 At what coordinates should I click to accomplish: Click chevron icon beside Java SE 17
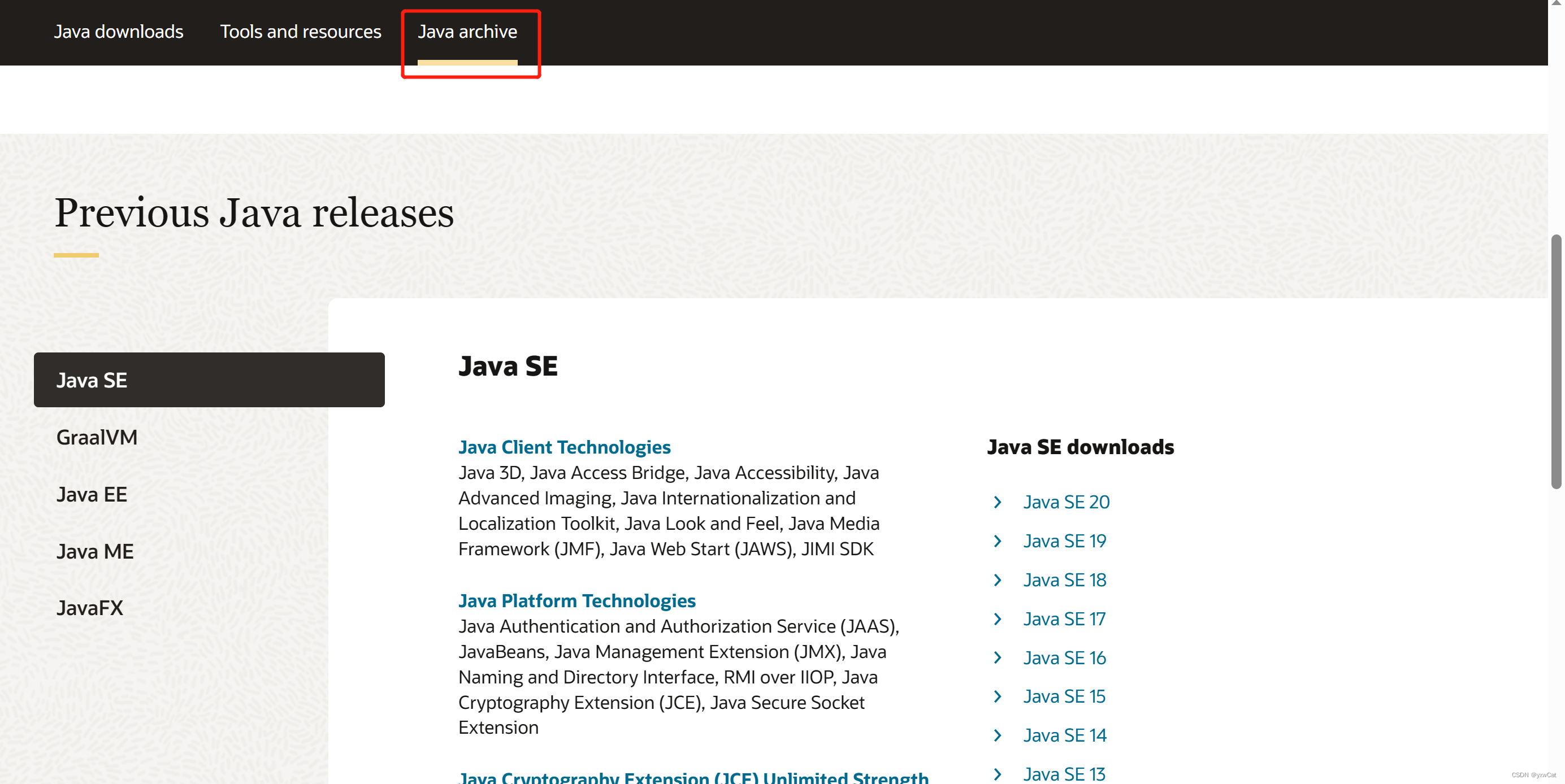[x=998, y=619]
